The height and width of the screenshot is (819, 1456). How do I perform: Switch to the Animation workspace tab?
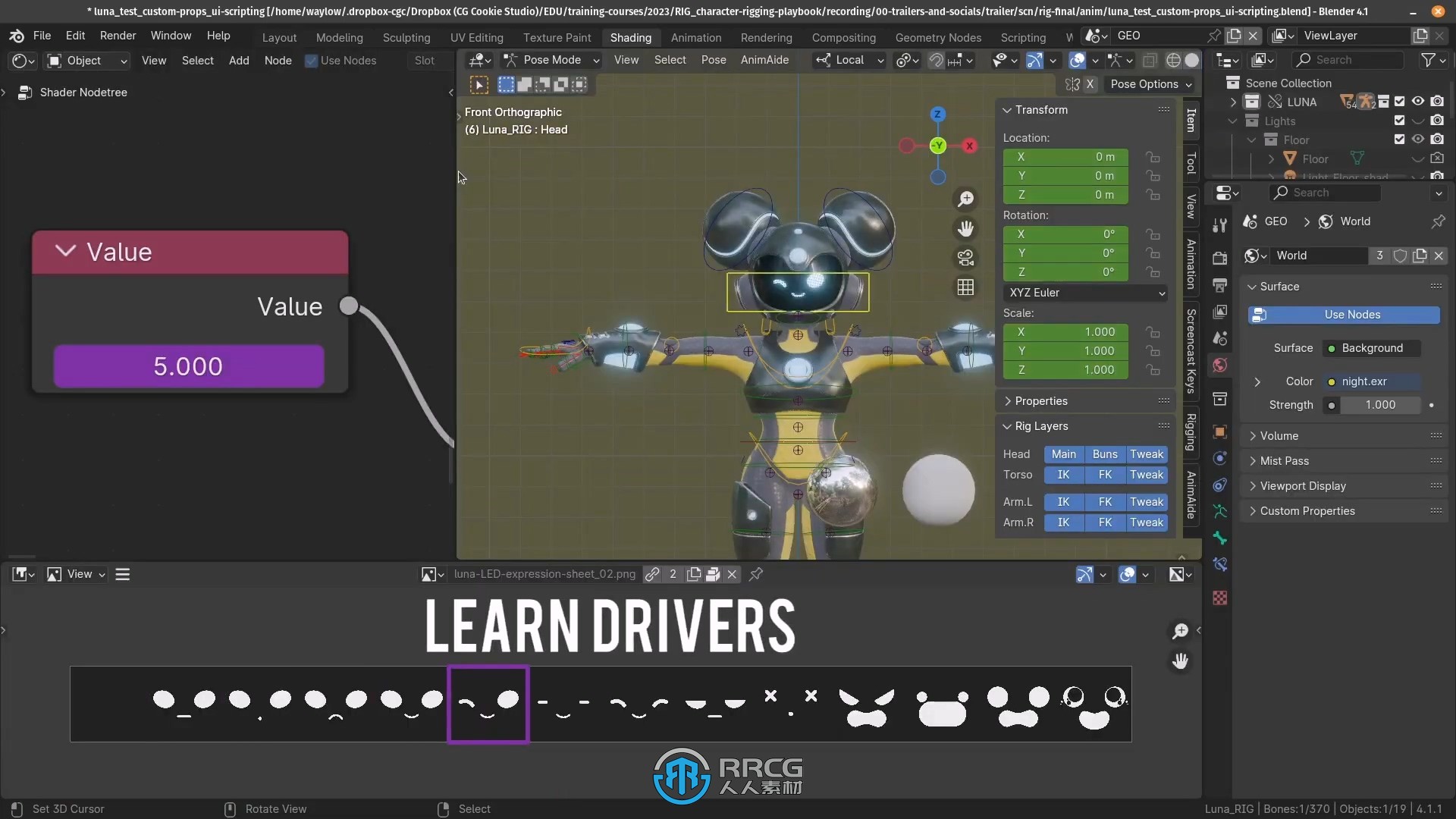point(695,37)
